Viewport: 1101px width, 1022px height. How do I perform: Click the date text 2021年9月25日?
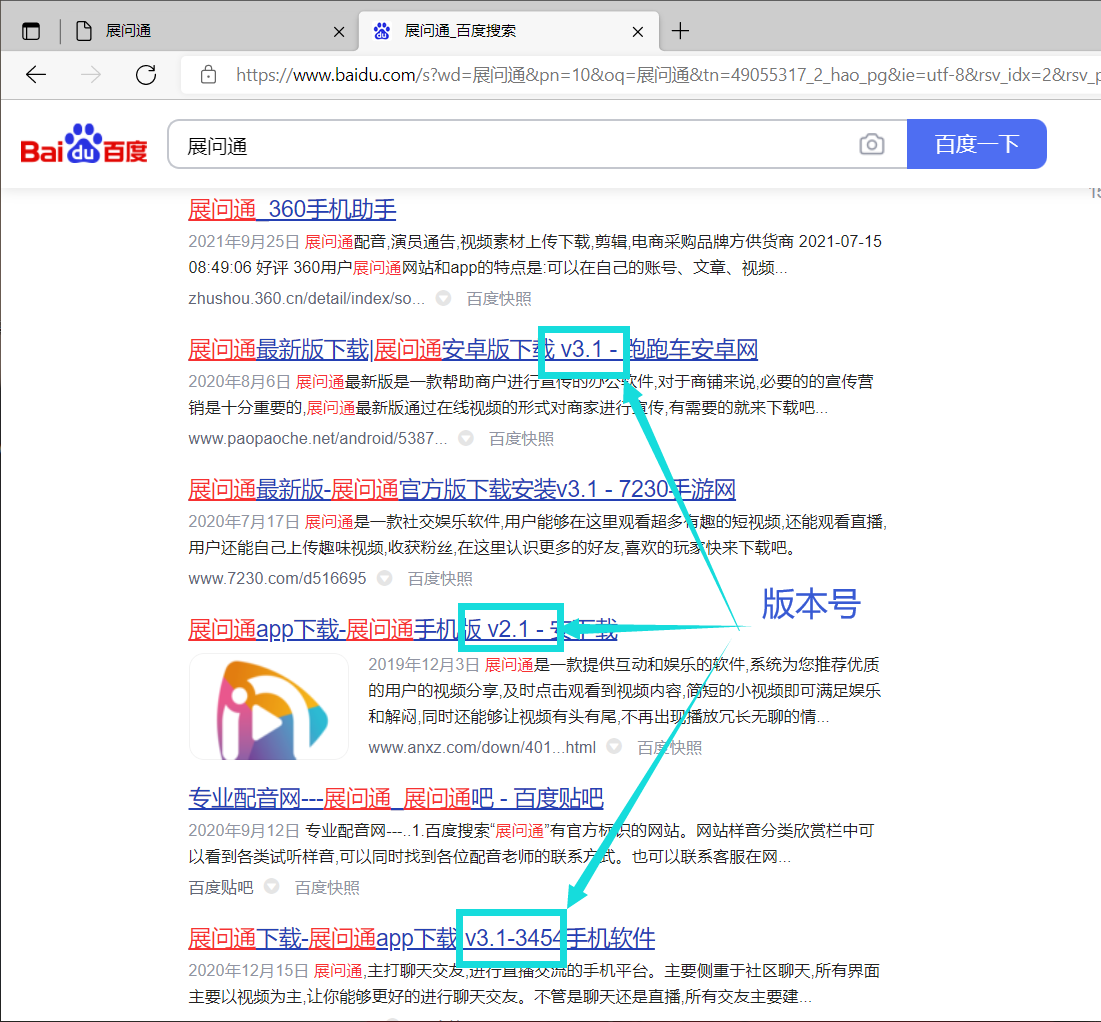pos(244,242)
